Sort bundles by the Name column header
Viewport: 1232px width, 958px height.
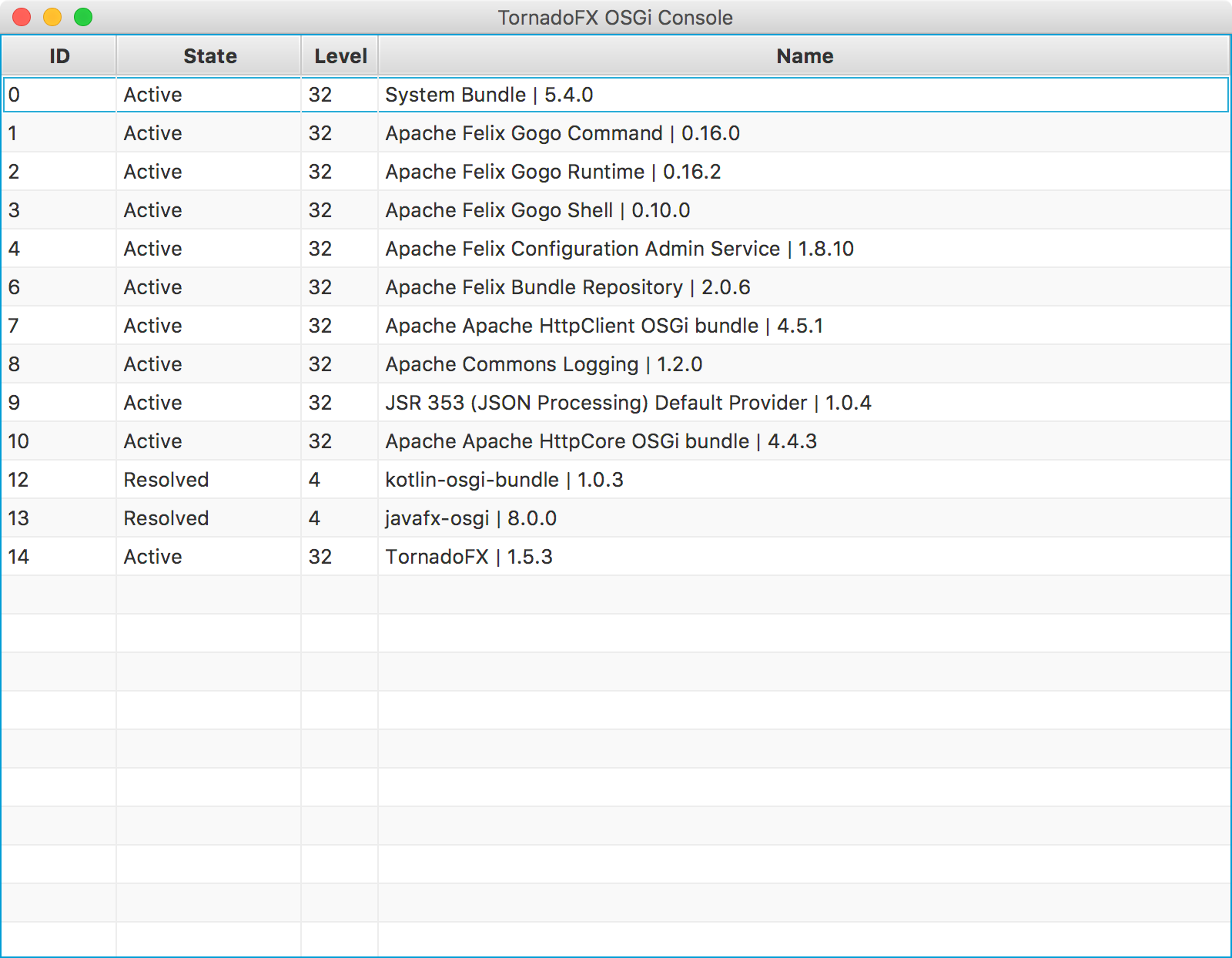tap(805, 55)
